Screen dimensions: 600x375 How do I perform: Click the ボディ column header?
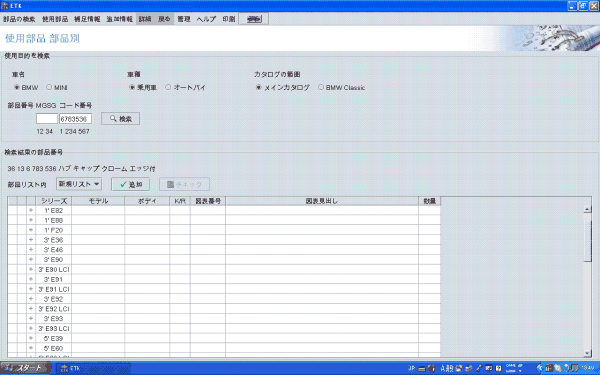coord(147,201)
